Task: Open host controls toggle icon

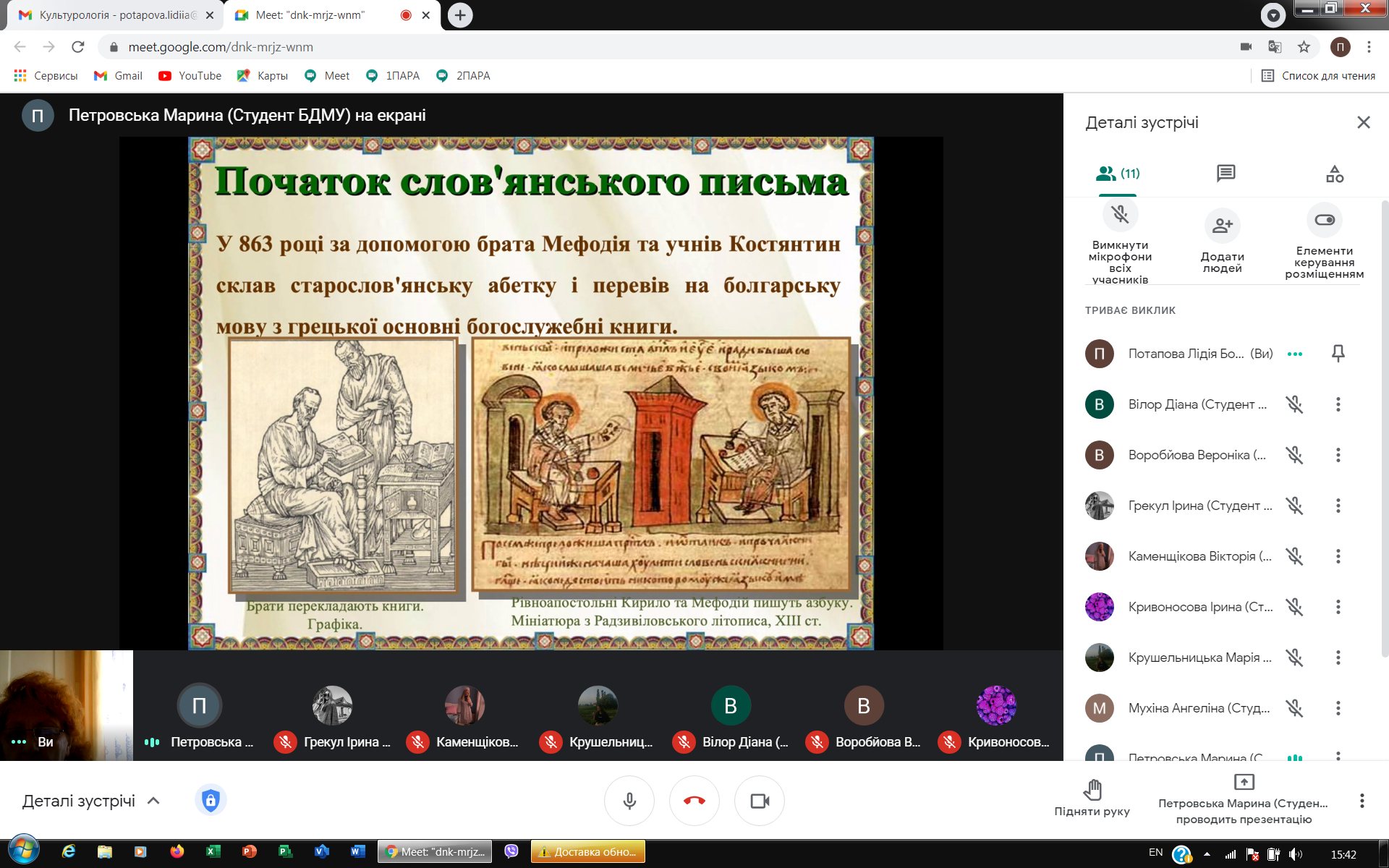Action: pyautogui.click(x=1325, y=220)
